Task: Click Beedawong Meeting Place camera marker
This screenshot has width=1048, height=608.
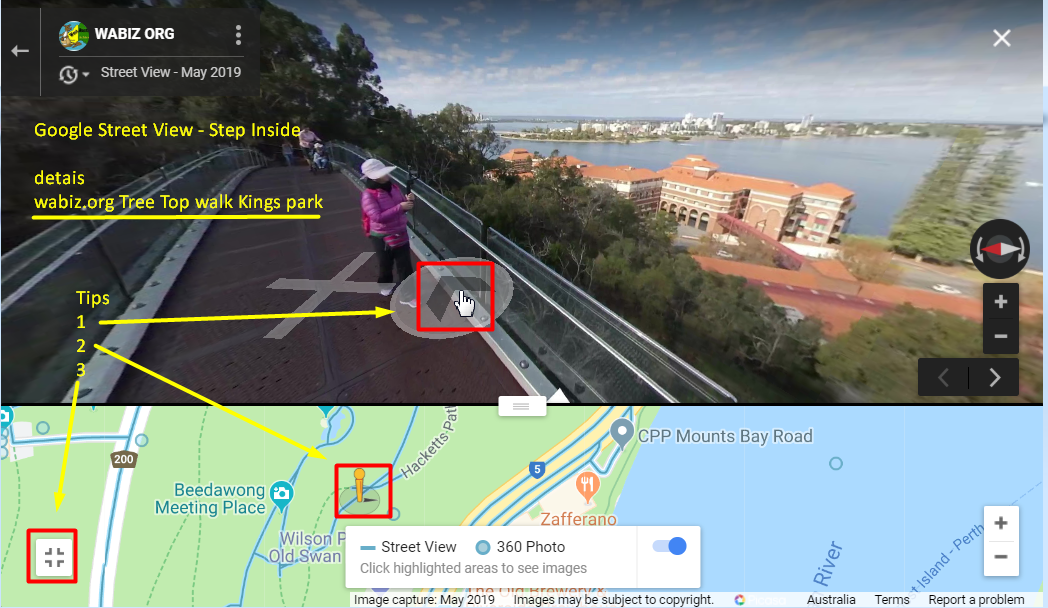Action: [281, 495]
